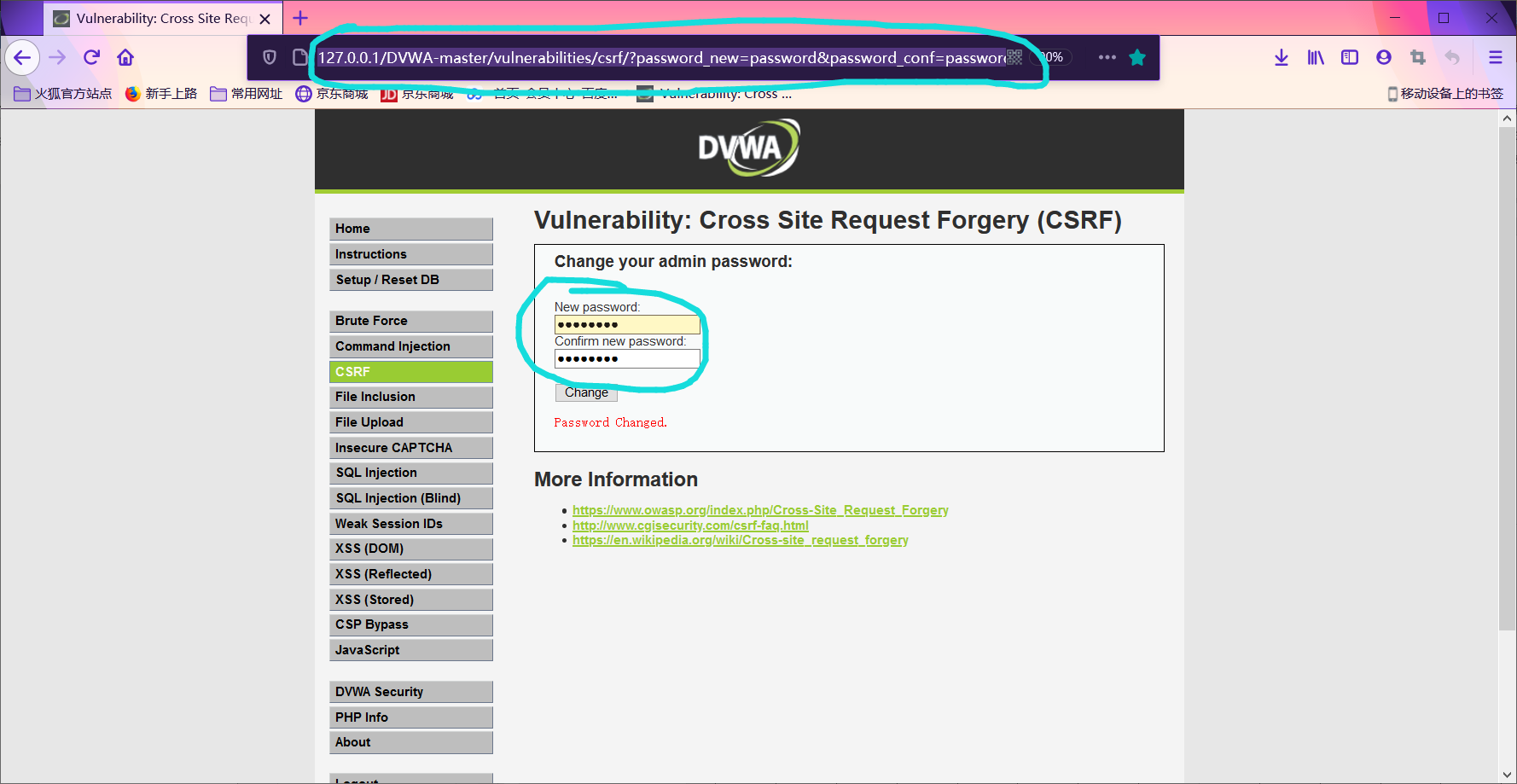Open a new tab with plus button

pyautogui.click(x=300, y=18)
